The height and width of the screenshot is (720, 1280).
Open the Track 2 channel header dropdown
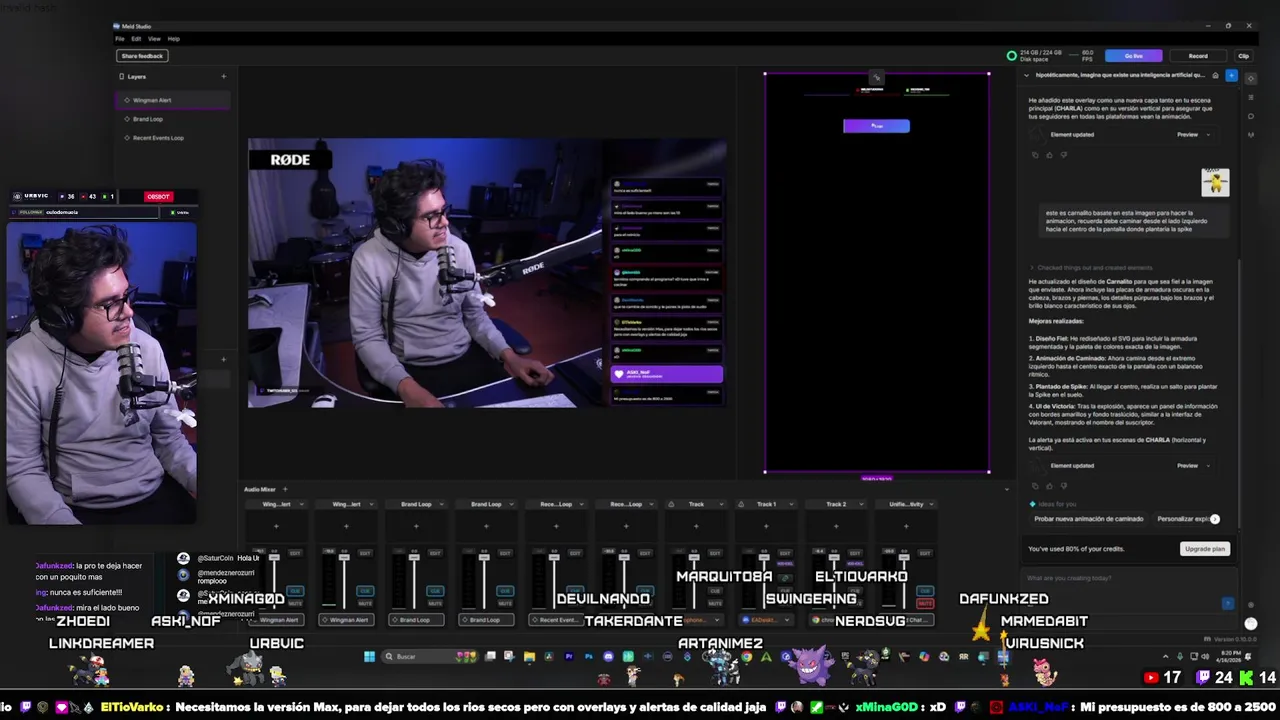861,504
